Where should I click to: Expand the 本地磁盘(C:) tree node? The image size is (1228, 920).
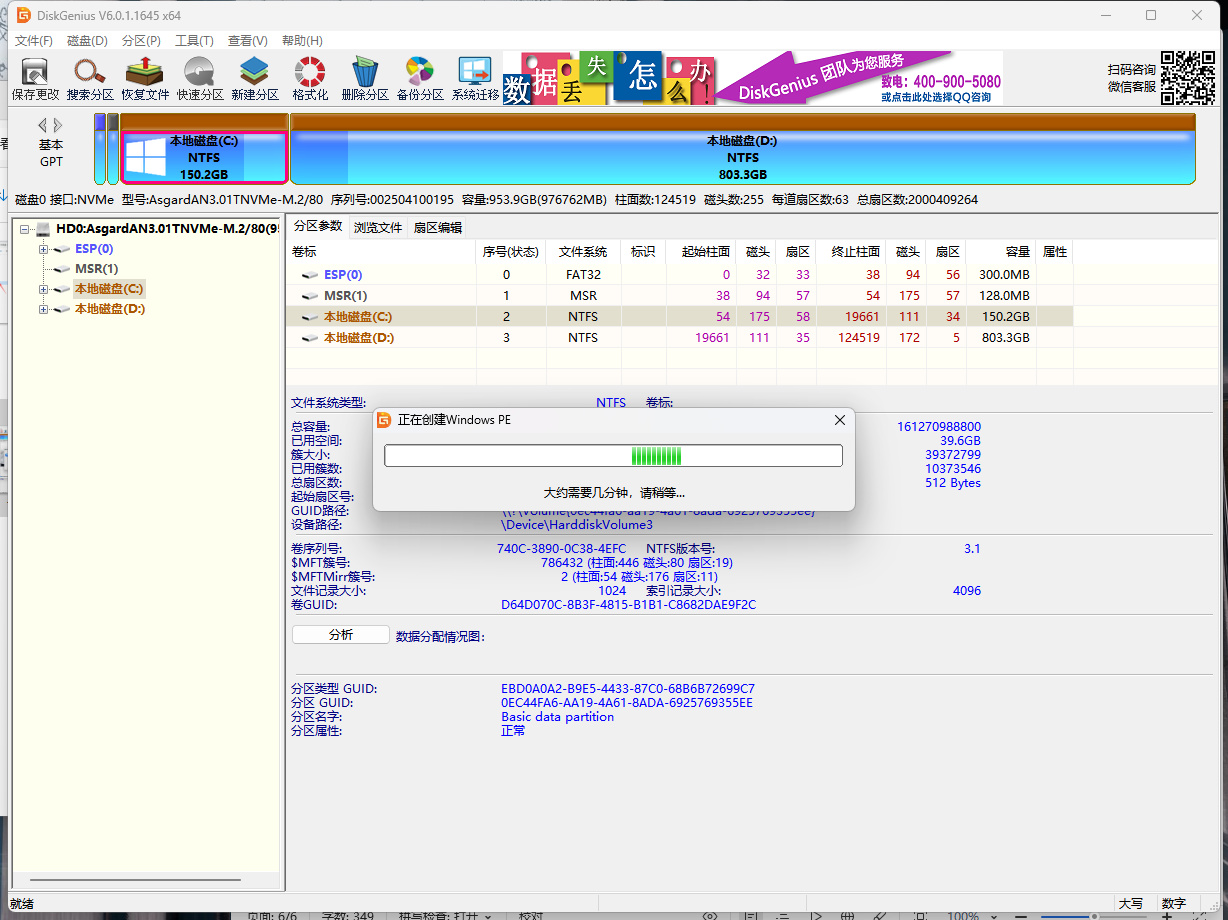coord(43,289)
